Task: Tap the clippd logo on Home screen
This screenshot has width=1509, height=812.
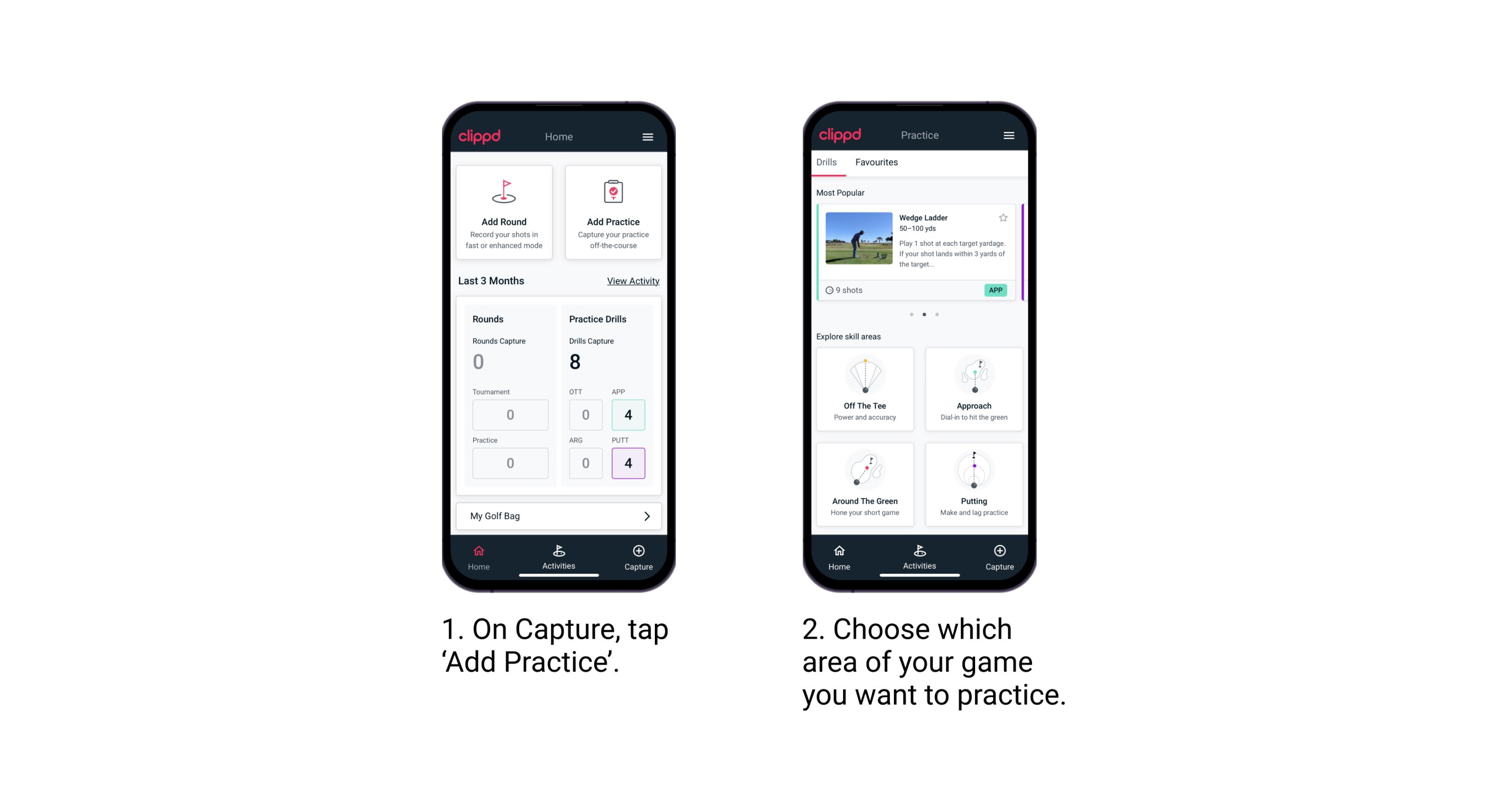Action: click(479, 135)
